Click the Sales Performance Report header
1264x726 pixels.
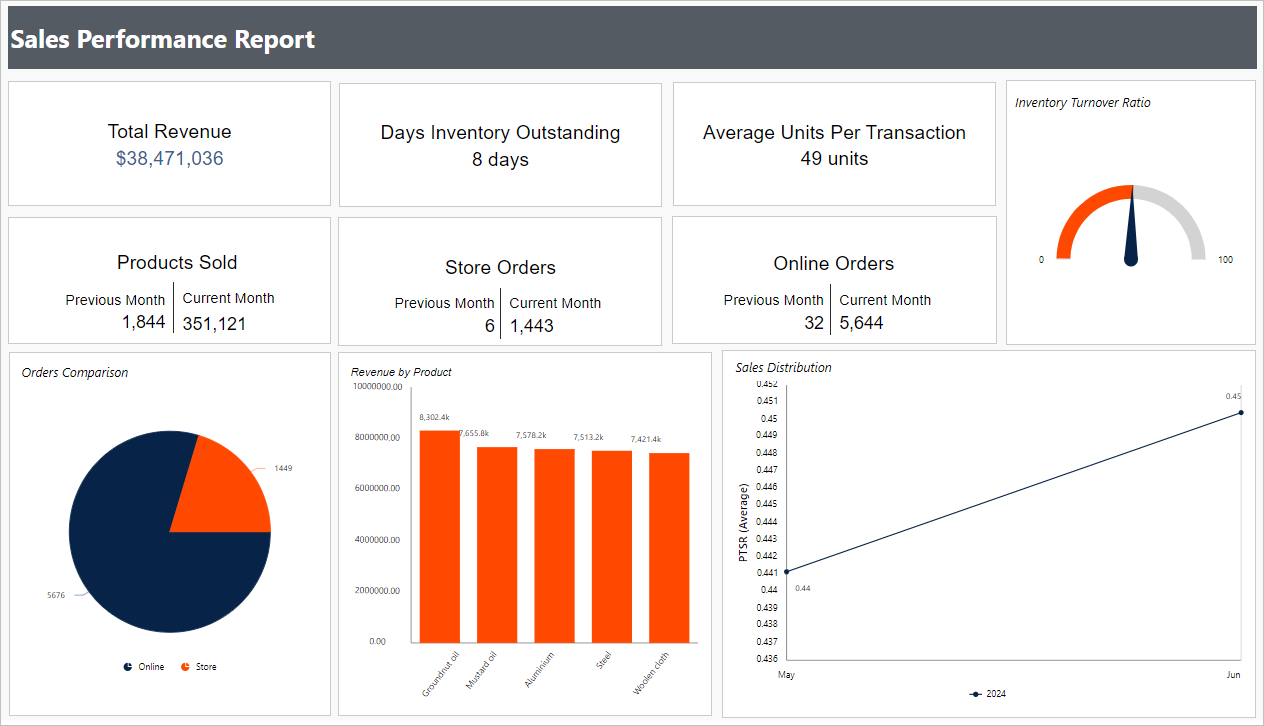point(163,39)
